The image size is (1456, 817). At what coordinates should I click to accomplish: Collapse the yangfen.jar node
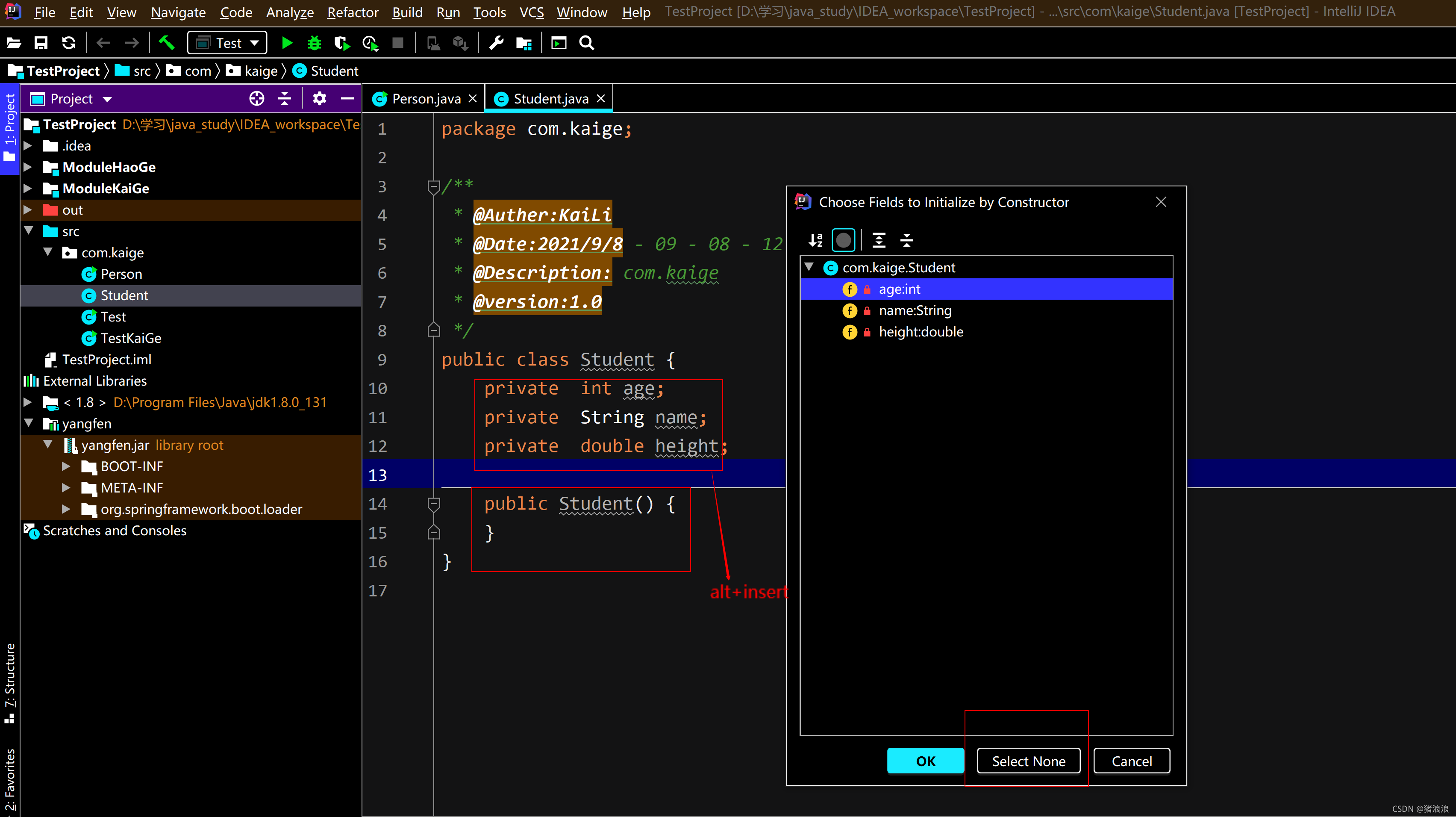48,445
